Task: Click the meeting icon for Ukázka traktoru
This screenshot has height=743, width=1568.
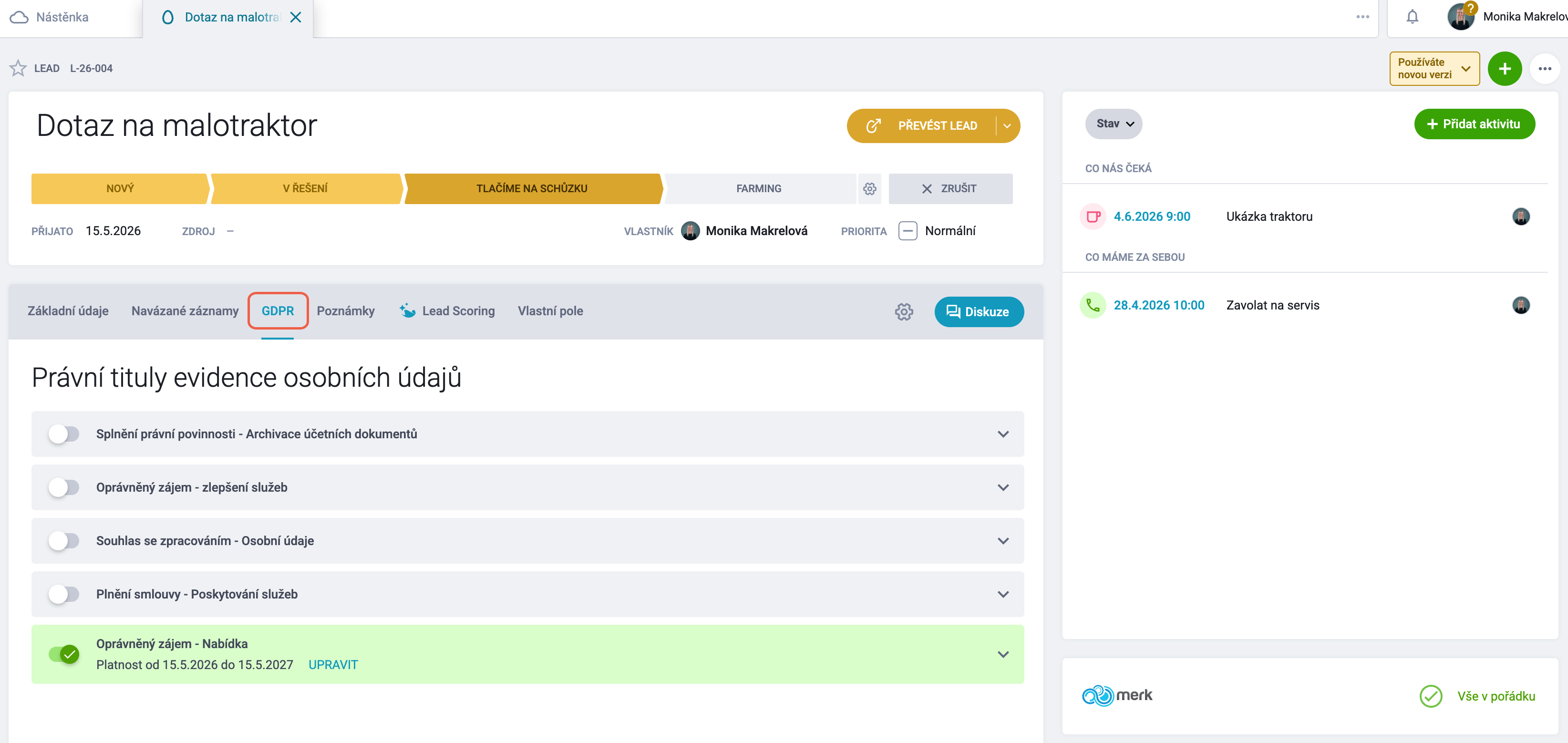Action: click(1093, 217)
